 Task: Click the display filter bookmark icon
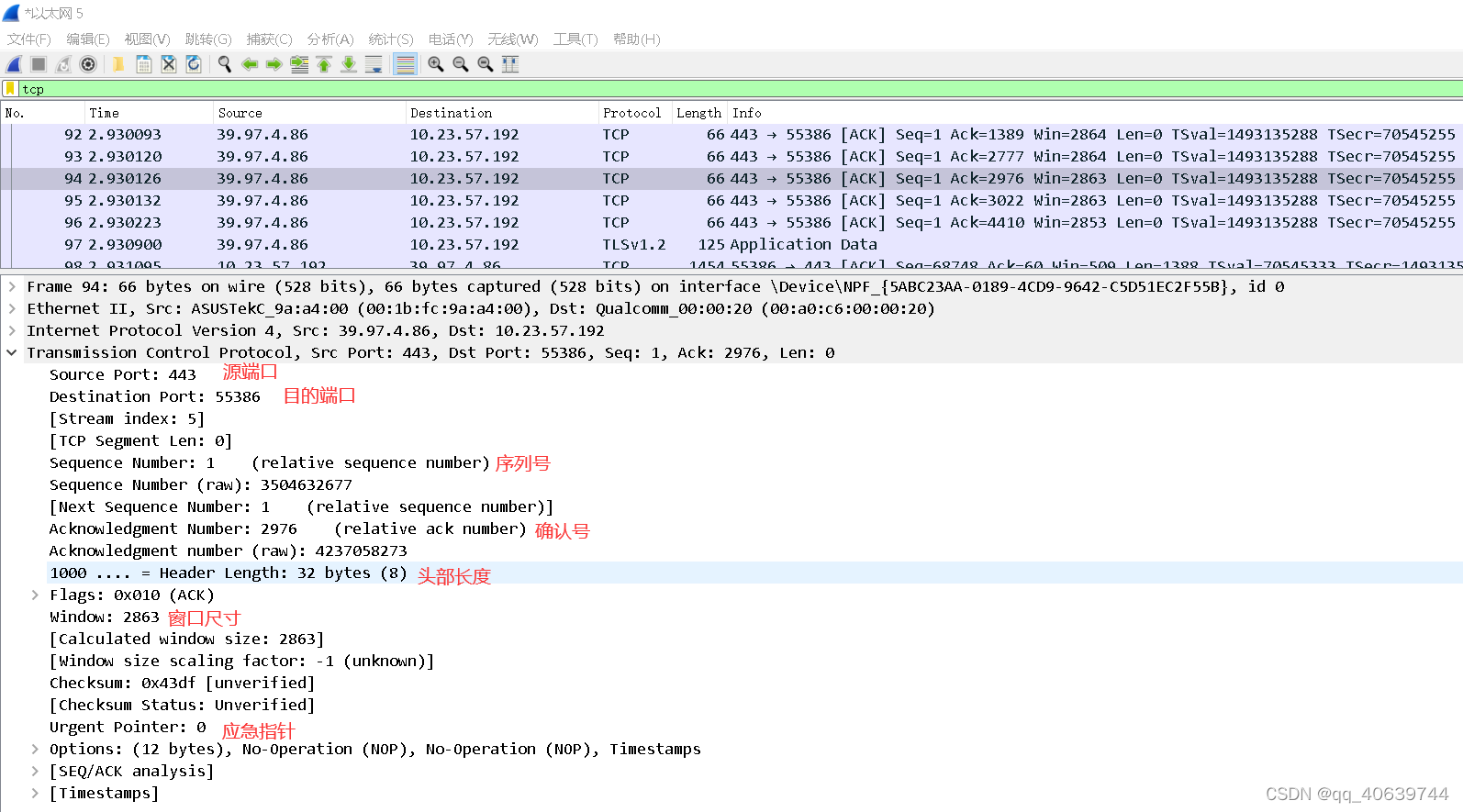coord(10,89)
